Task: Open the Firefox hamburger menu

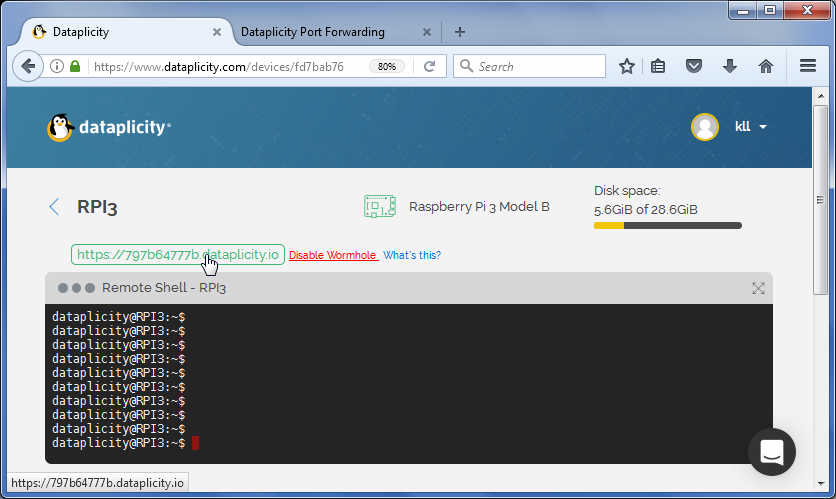Action: pyautogui.click(x=808, y=66)
